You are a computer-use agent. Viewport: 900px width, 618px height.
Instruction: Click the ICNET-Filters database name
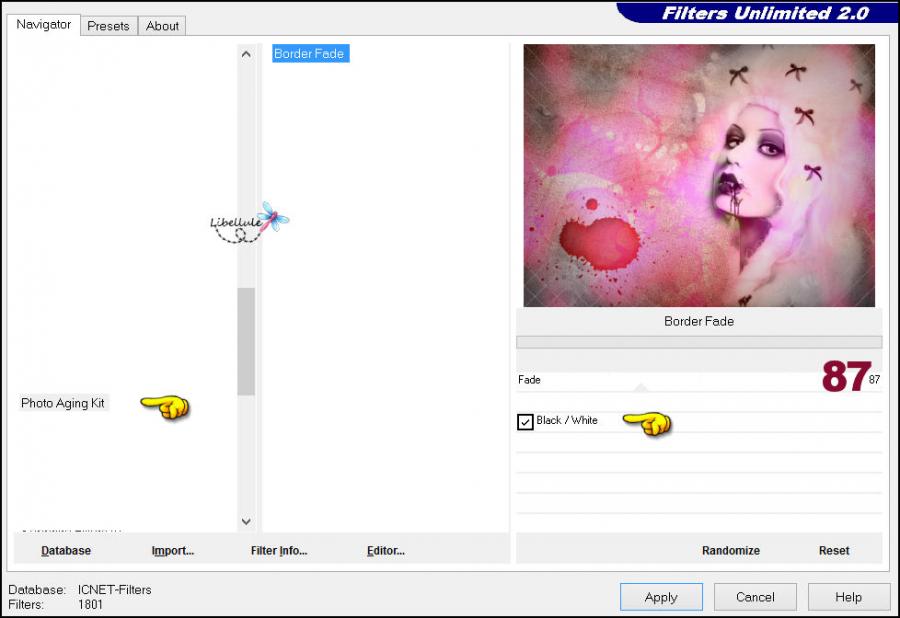click(115, 590)
